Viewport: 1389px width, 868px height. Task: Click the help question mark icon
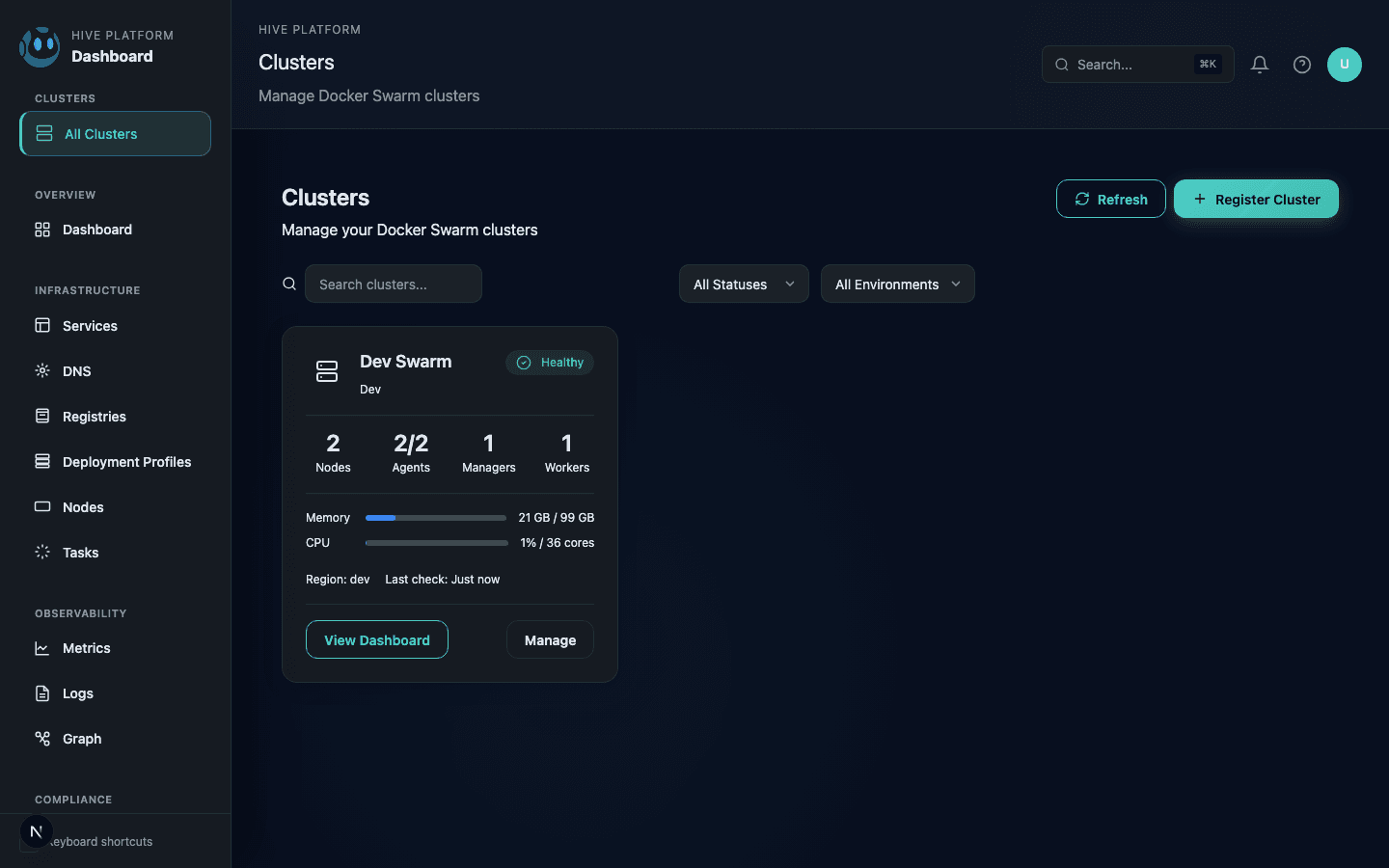pyautogui.click(x=1301, y=65)
